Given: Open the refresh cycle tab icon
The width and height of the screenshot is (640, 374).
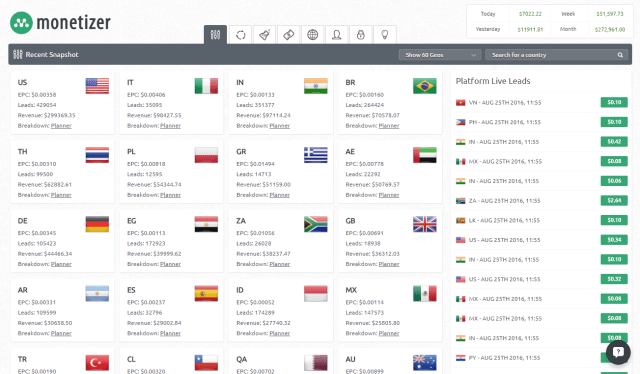Looking at the screenshot, I should coord(240,35).
